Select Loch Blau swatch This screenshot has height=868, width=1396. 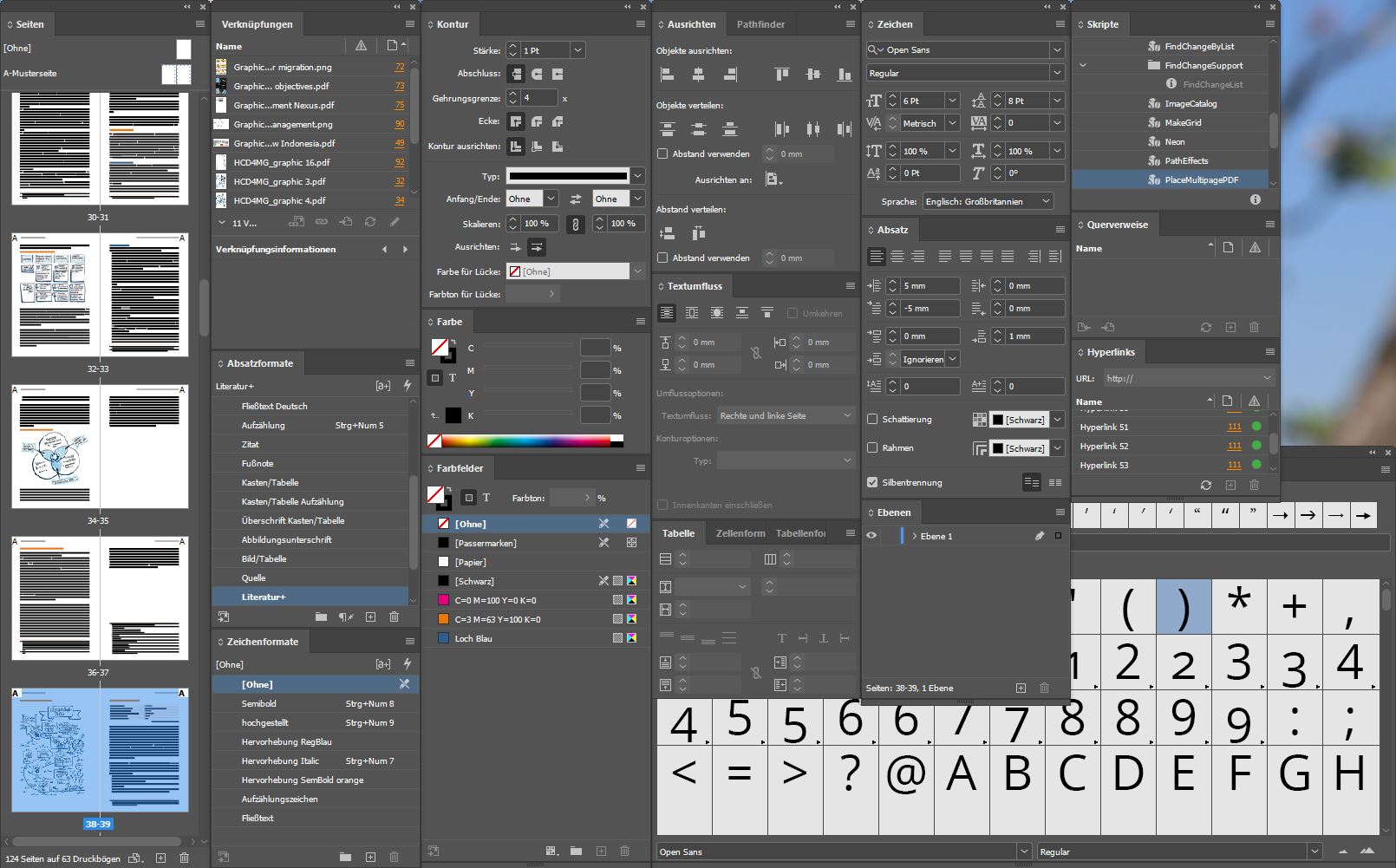(536, 638)
